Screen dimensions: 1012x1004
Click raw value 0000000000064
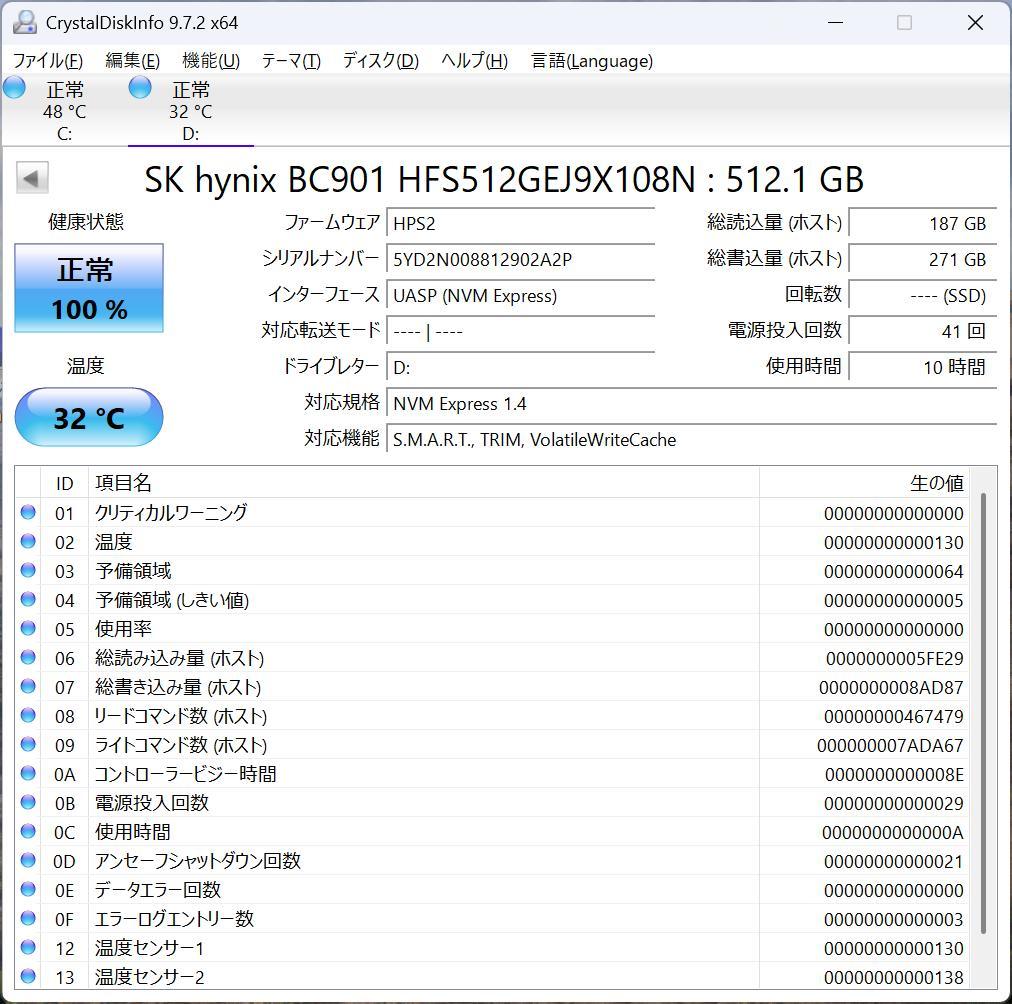(x=894, y=571)
